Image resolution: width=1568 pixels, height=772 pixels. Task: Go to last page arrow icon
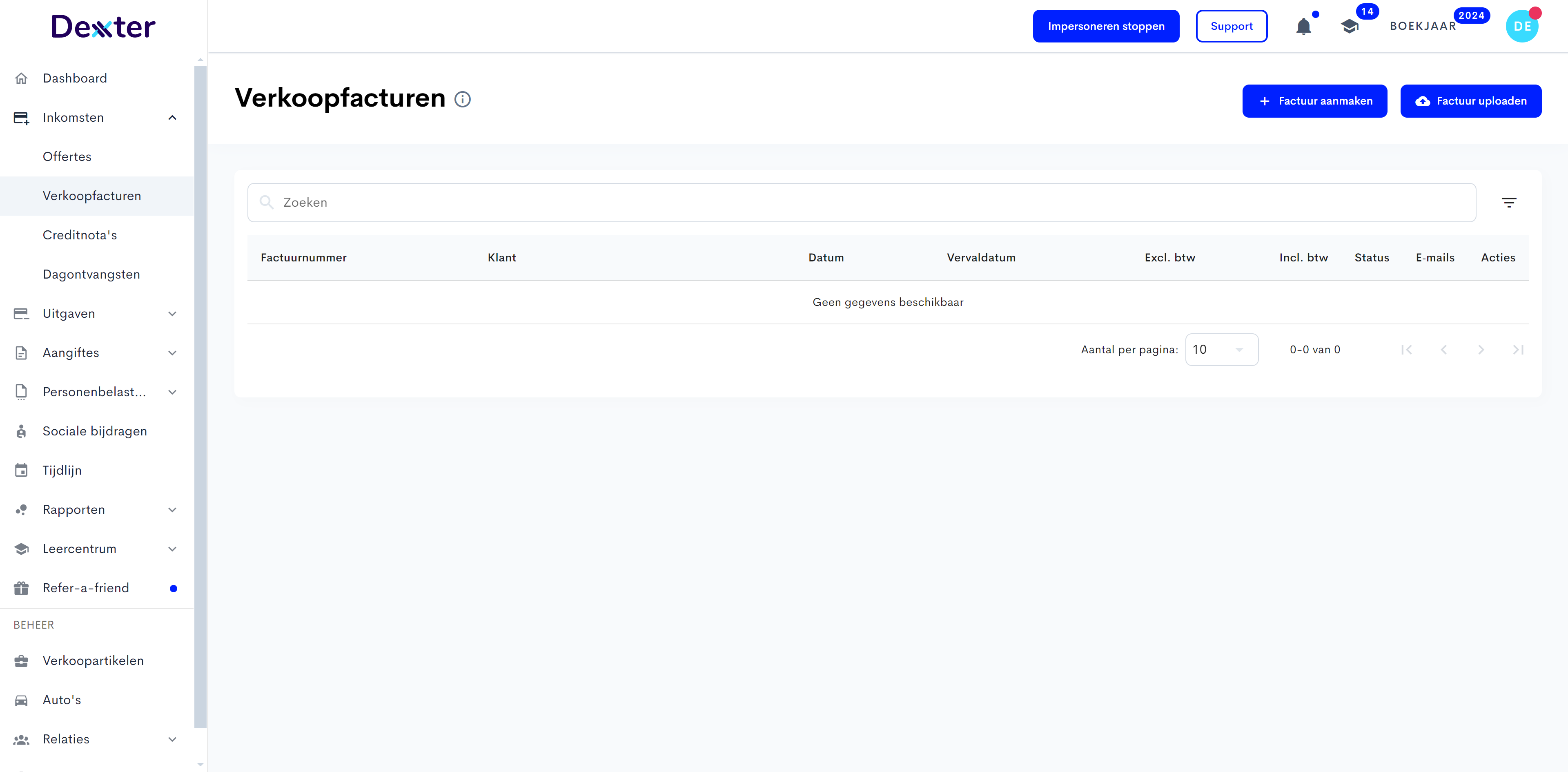pos(1518,350)
